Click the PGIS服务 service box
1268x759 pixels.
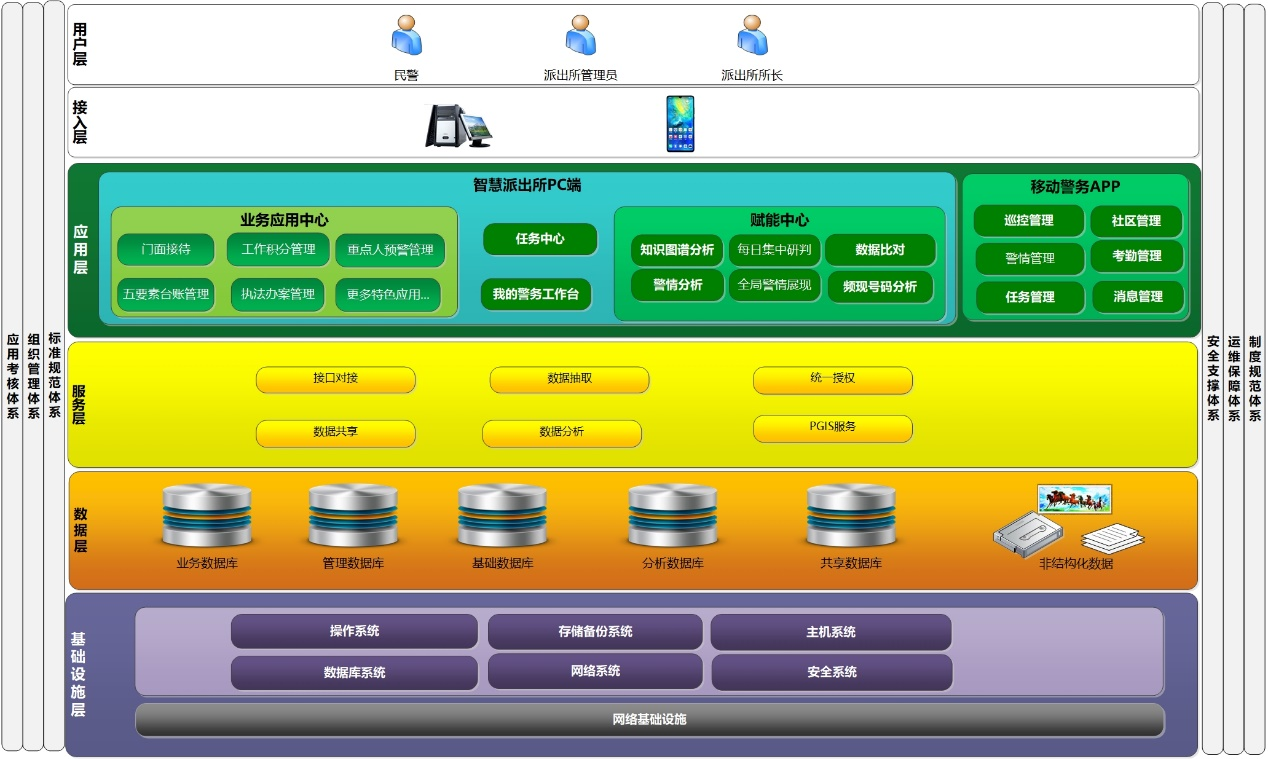832,428
